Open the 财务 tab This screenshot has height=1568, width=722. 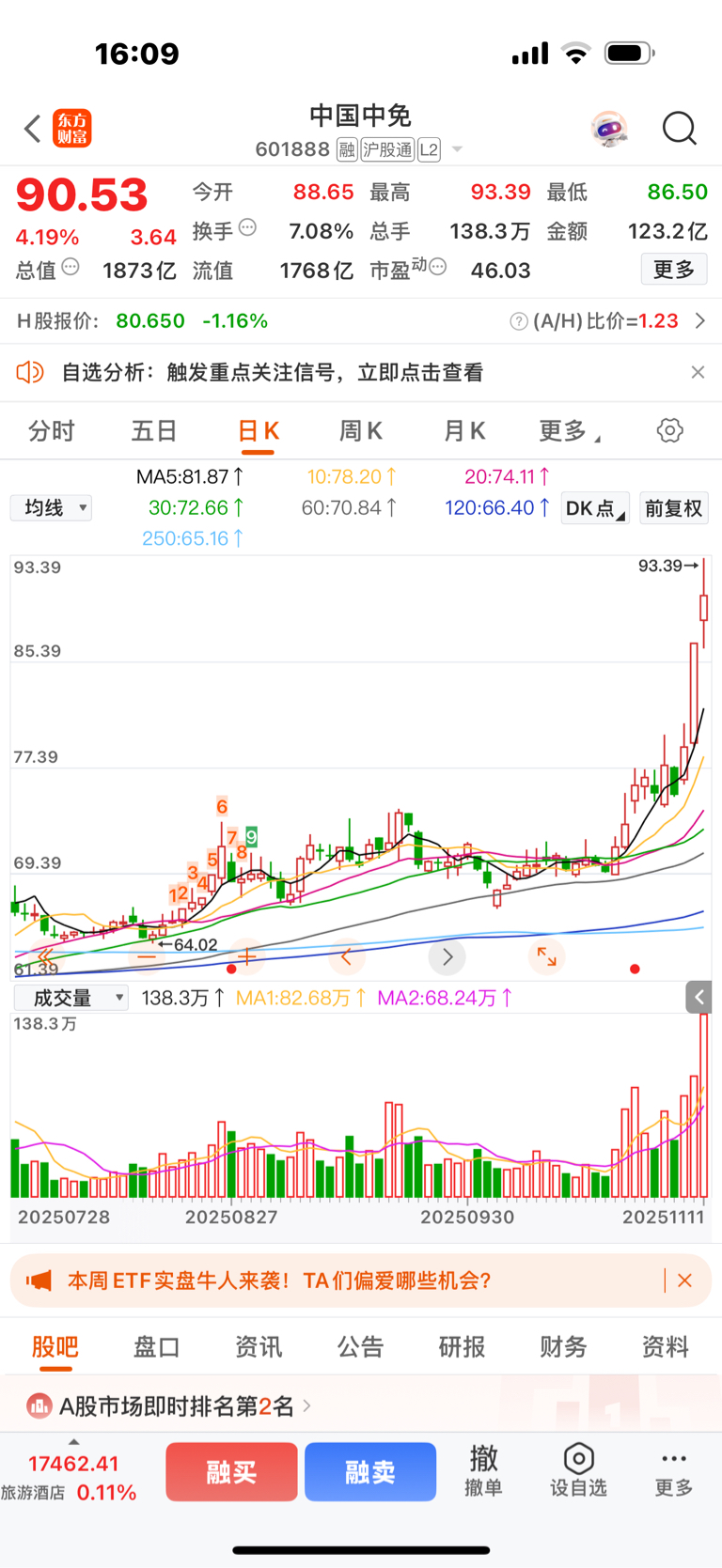(563, 1347)
